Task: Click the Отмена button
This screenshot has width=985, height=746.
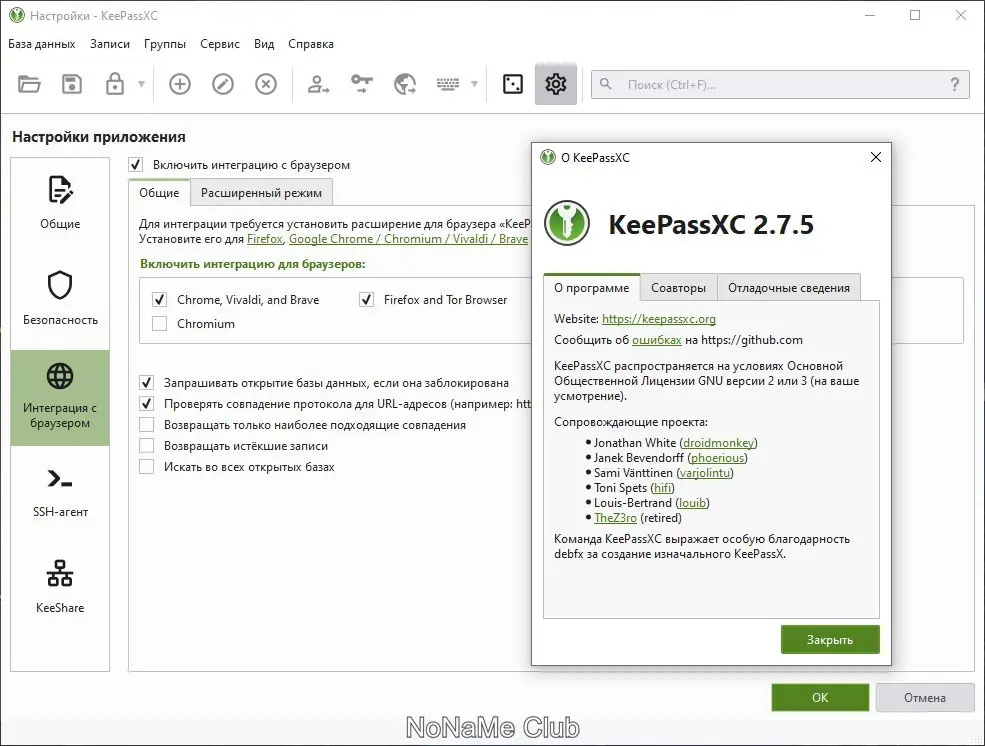Action: 925,698
